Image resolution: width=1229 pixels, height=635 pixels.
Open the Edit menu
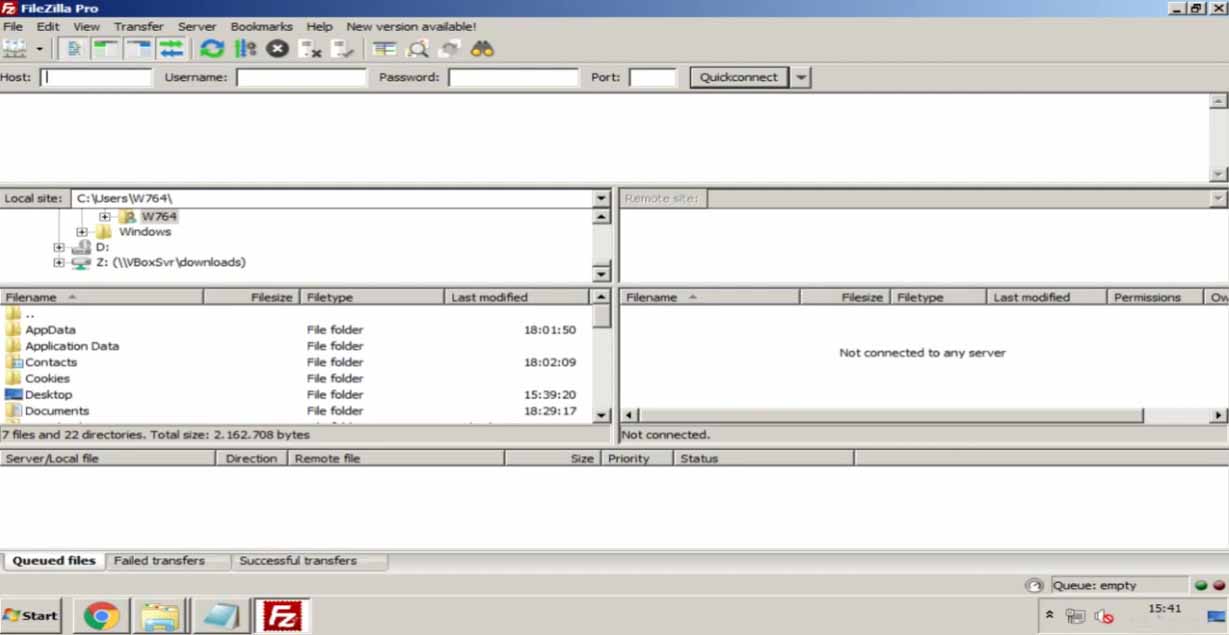pyautogui.click(x=48, y=26)
